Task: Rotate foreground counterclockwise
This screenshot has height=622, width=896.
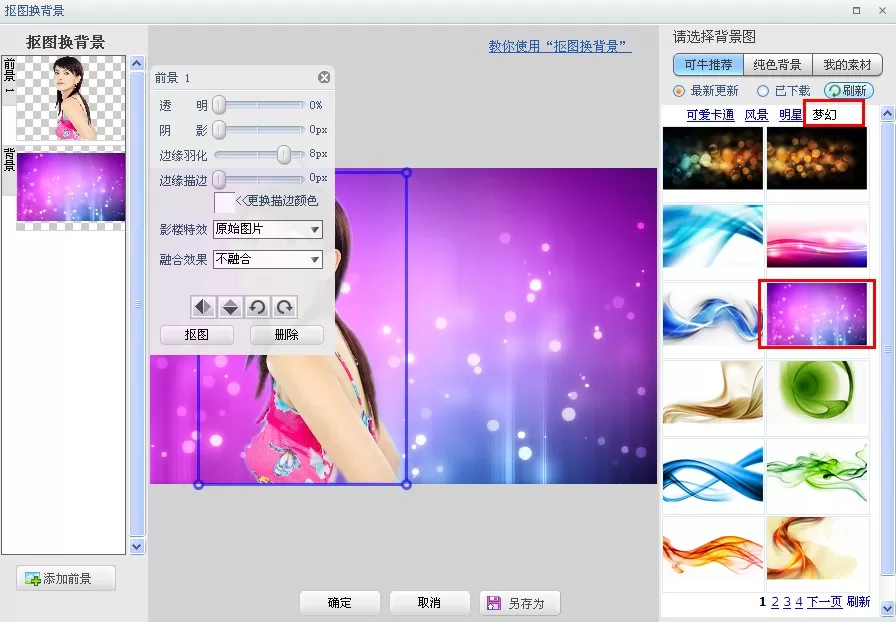Action: (257, 307)
